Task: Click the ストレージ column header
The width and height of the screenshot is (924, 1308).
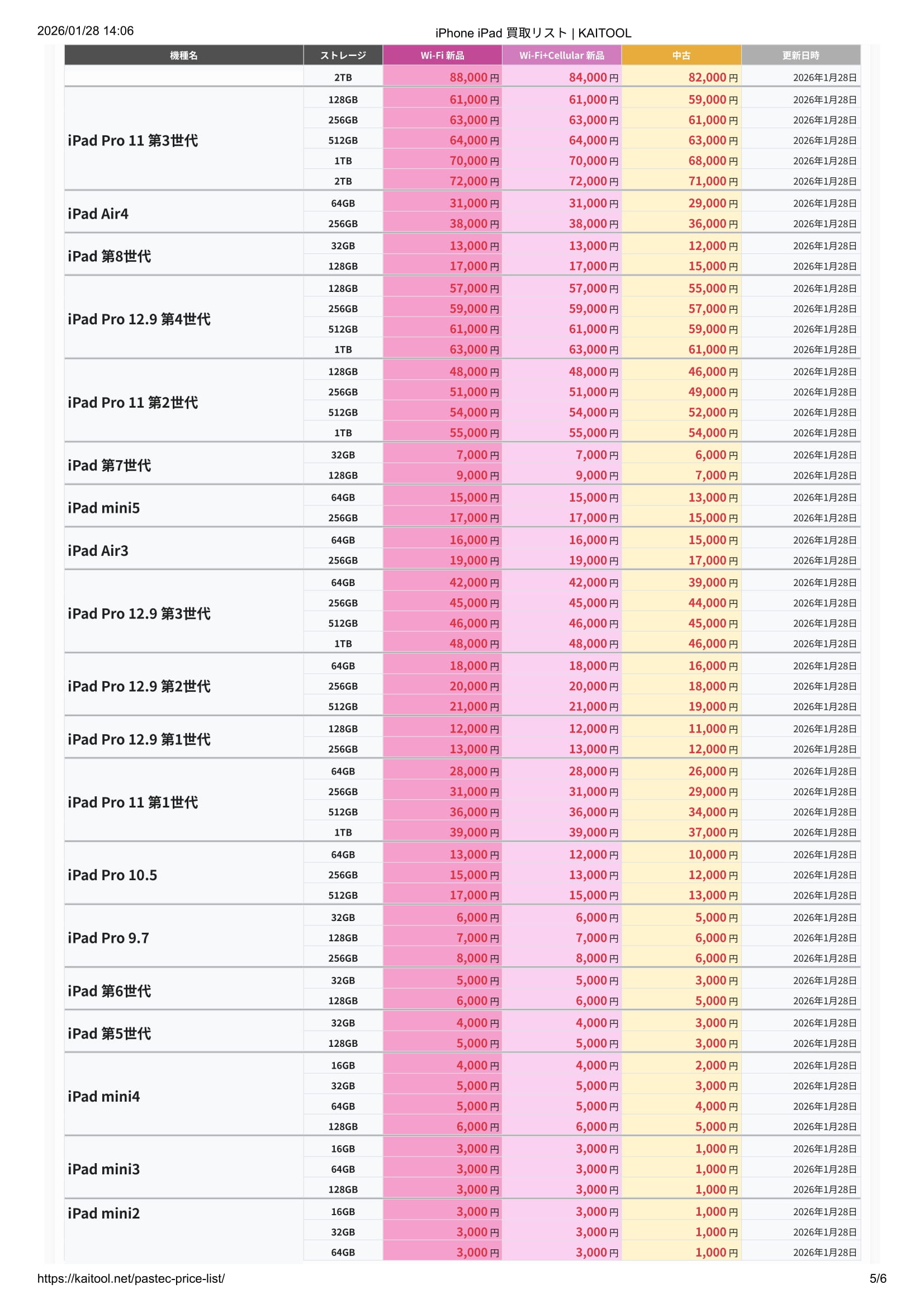Action: click(x=343, y=55)
